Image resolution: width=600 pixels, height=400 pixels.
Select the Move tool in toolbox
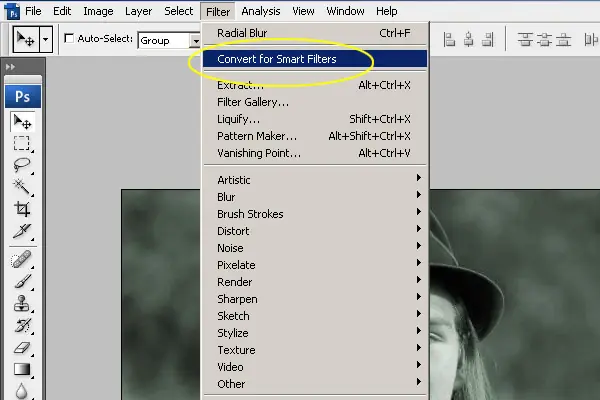[22, 122]
